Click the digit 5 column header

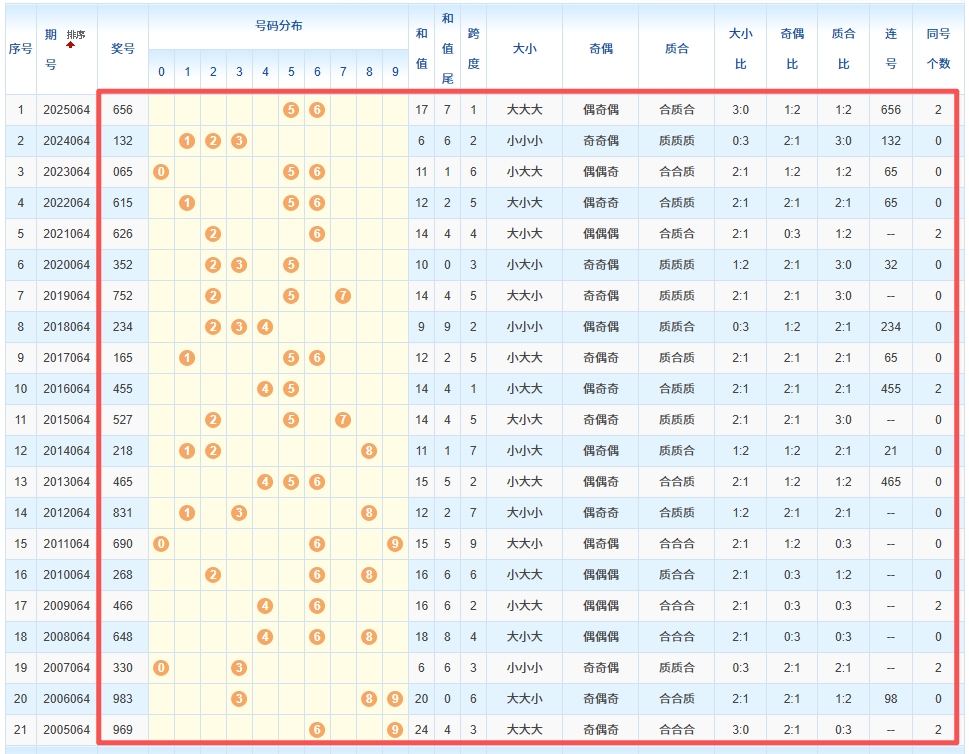[x=291, y=73]
